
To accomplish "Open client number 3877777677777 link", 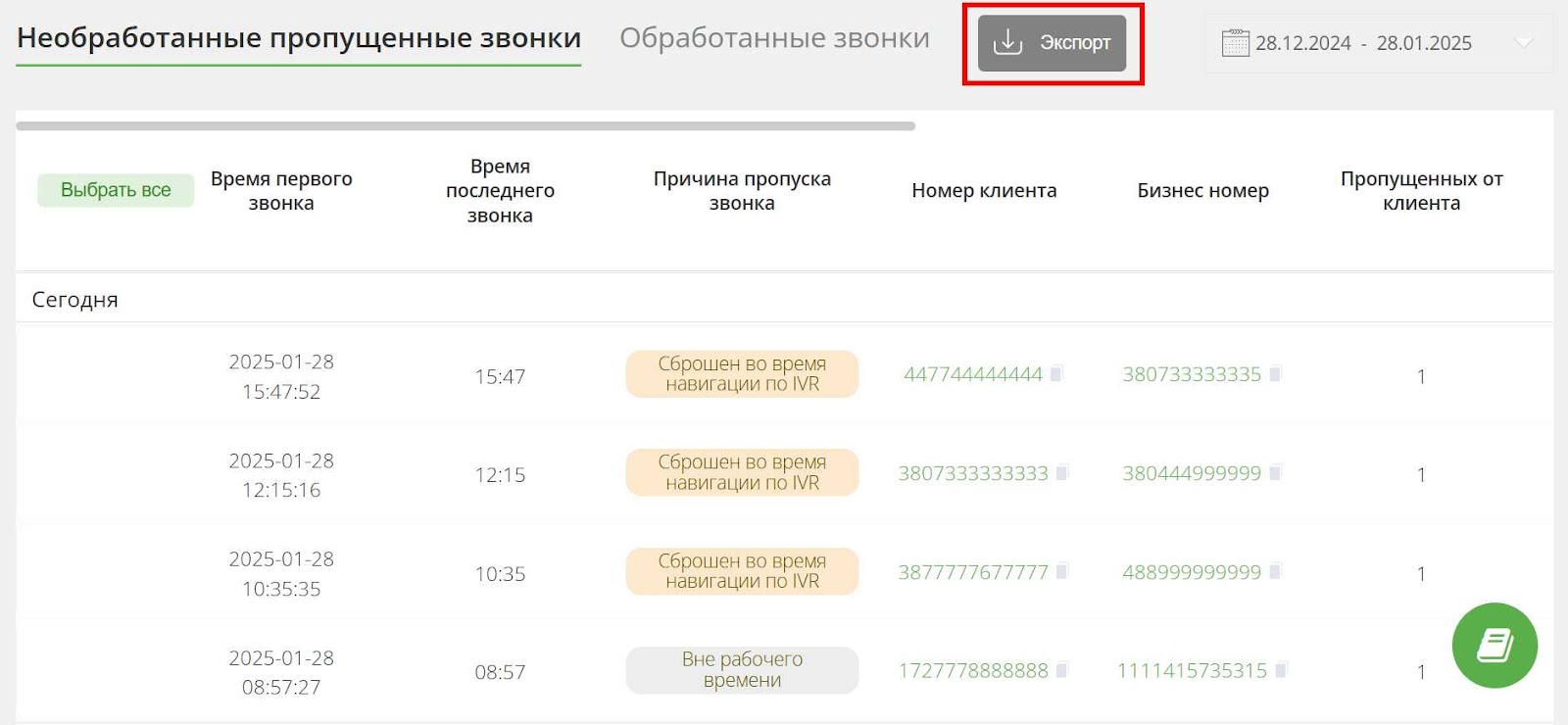I will (x=973, y=572).
